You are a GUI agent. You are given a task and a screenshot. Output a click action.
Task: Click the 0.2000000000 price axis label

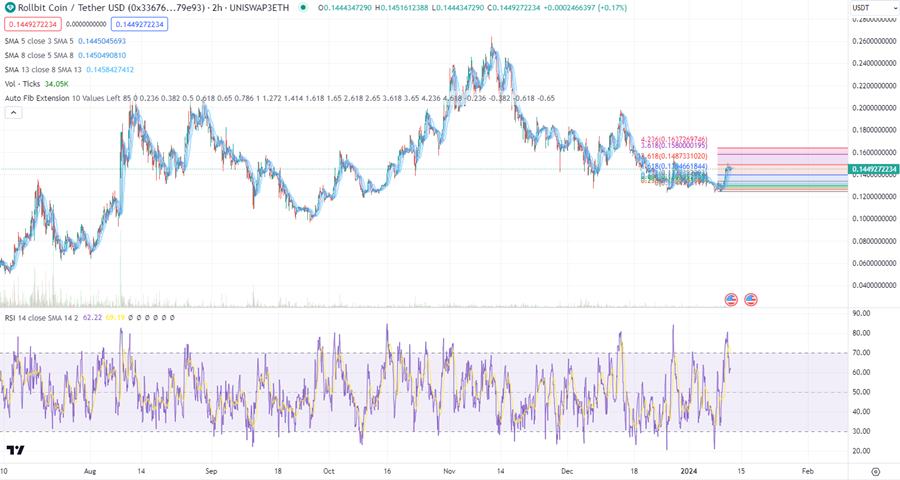coord(872,108)
